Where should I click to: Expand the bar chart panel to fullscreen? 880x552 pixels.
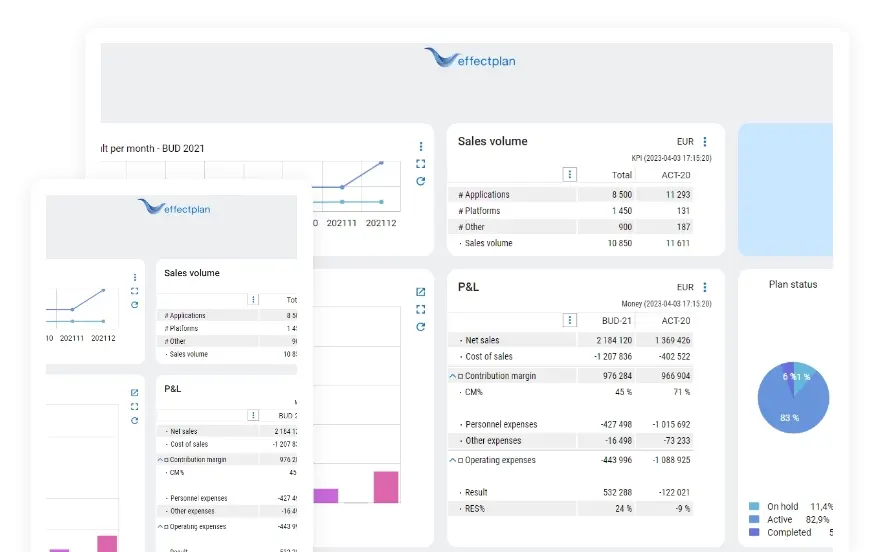click(x=421, y=309)
